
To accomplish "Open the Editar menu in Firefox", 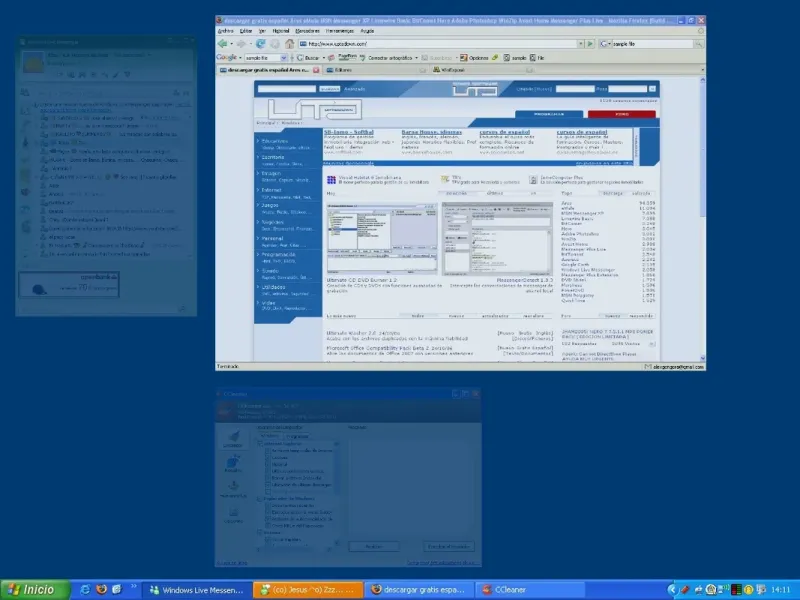I will click(x=246, y=31).
